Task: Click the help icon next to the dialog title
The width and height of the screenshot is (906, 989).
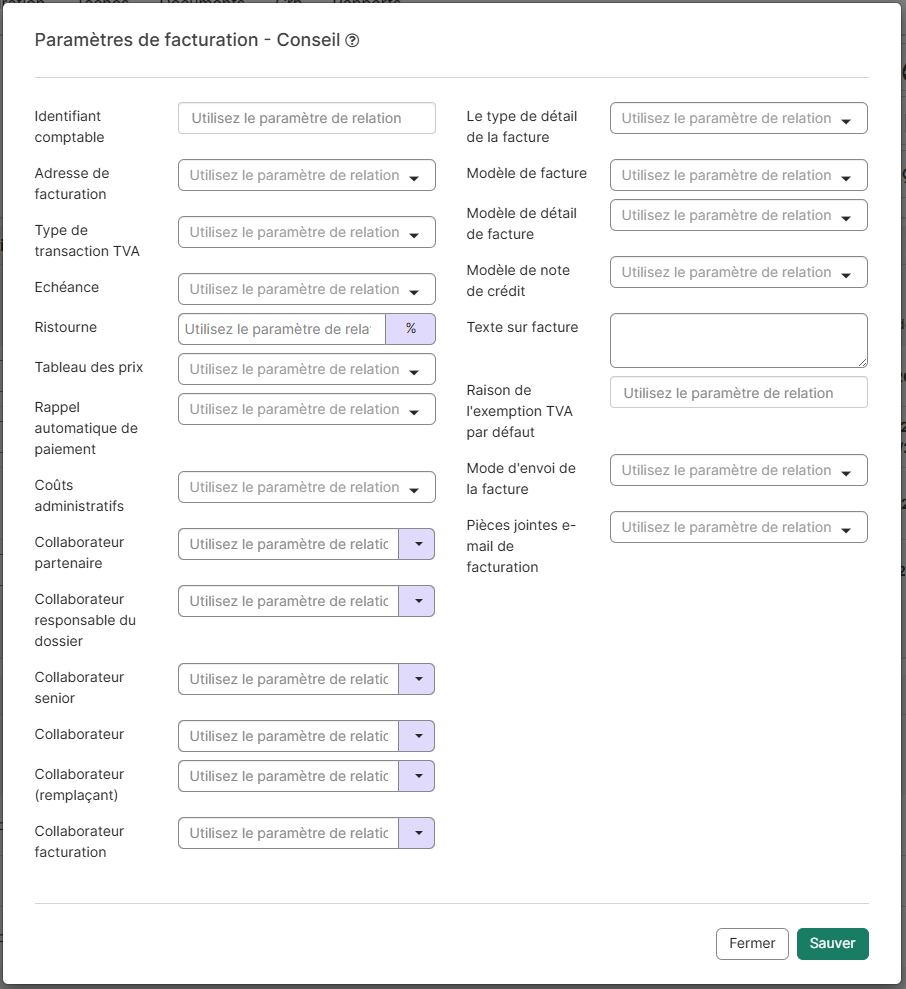Action: pyautogui.click(x=352, y=41)
